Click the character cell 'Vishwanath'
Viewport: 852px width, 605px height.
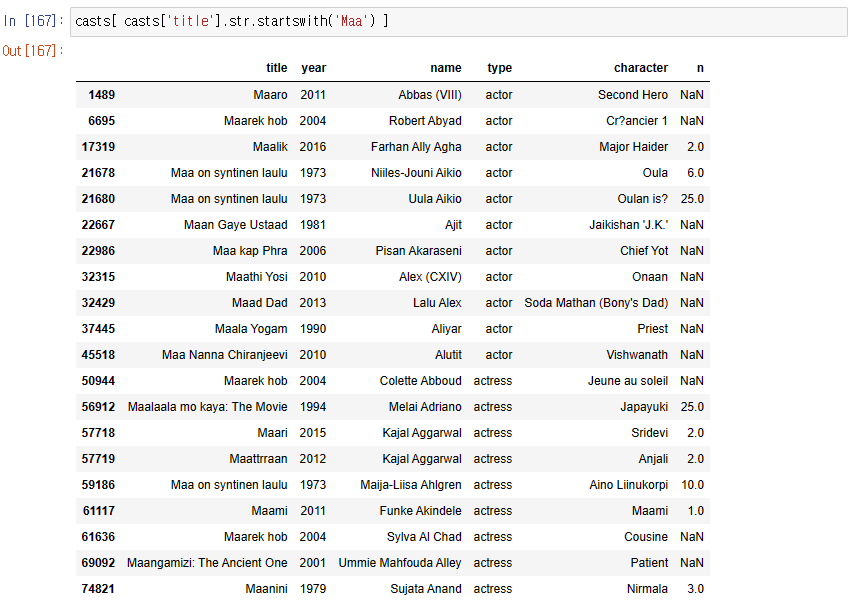[x=637, y=355]
